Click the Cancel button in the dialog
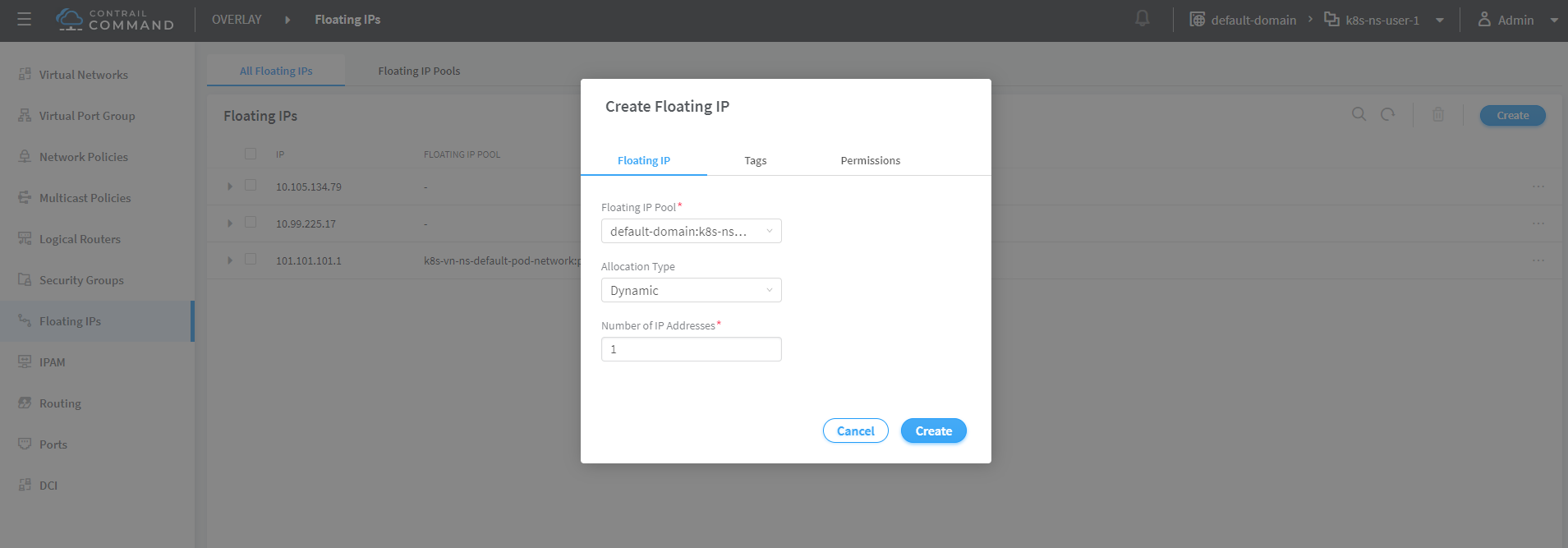This screenshot has width=1568, height=548. pyautogui.click(x=856, y=431)
